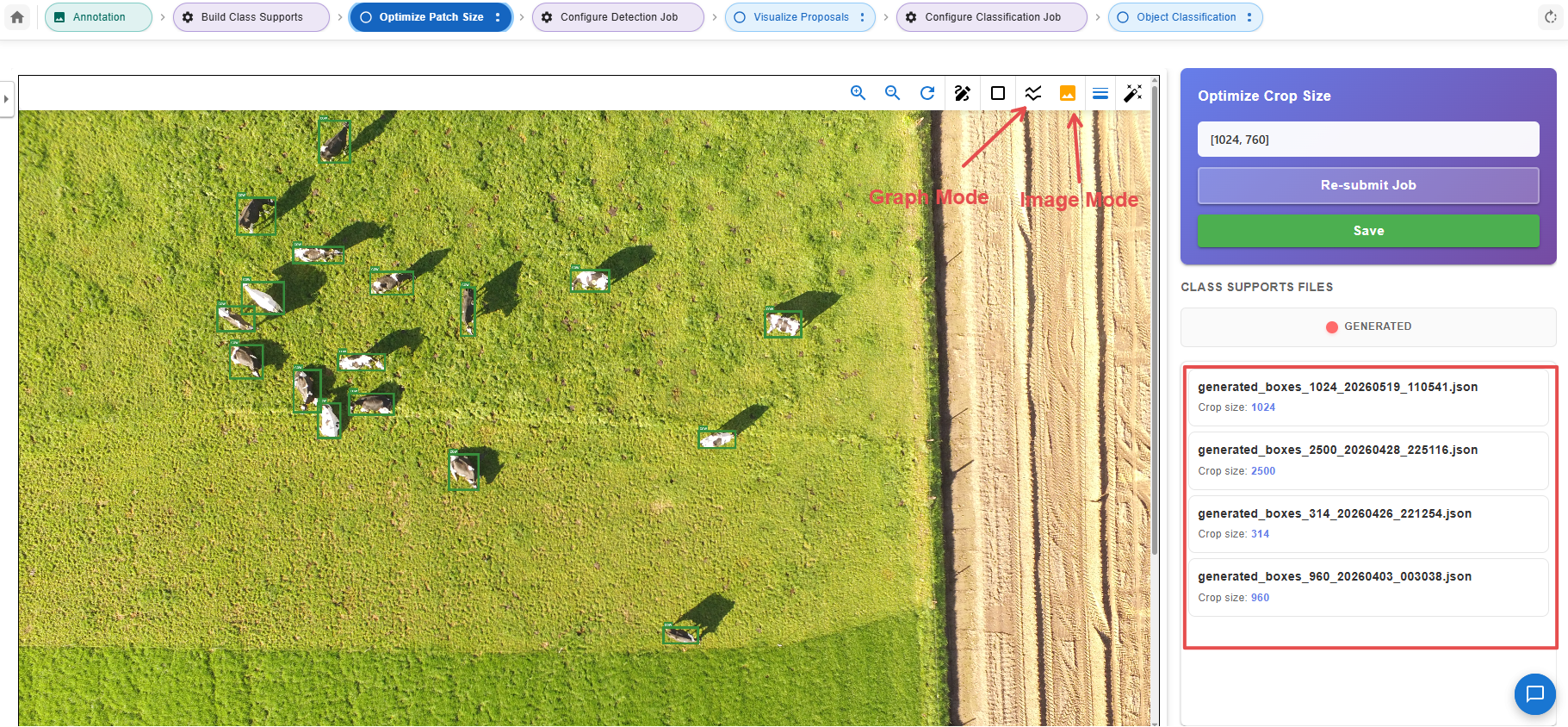Zoom in on the image
The height and width of the screenshot is (727, 1568).
858,93
